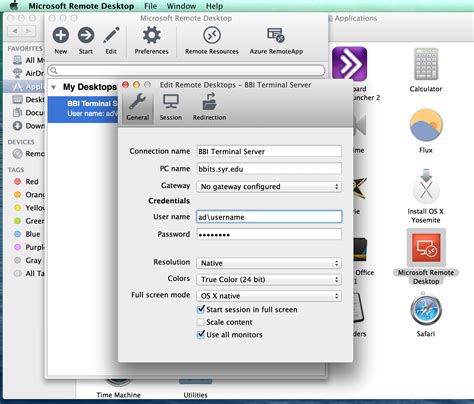Click All Tags in Finder sidebar
The image size is (474, 404).
pos(29,273)
